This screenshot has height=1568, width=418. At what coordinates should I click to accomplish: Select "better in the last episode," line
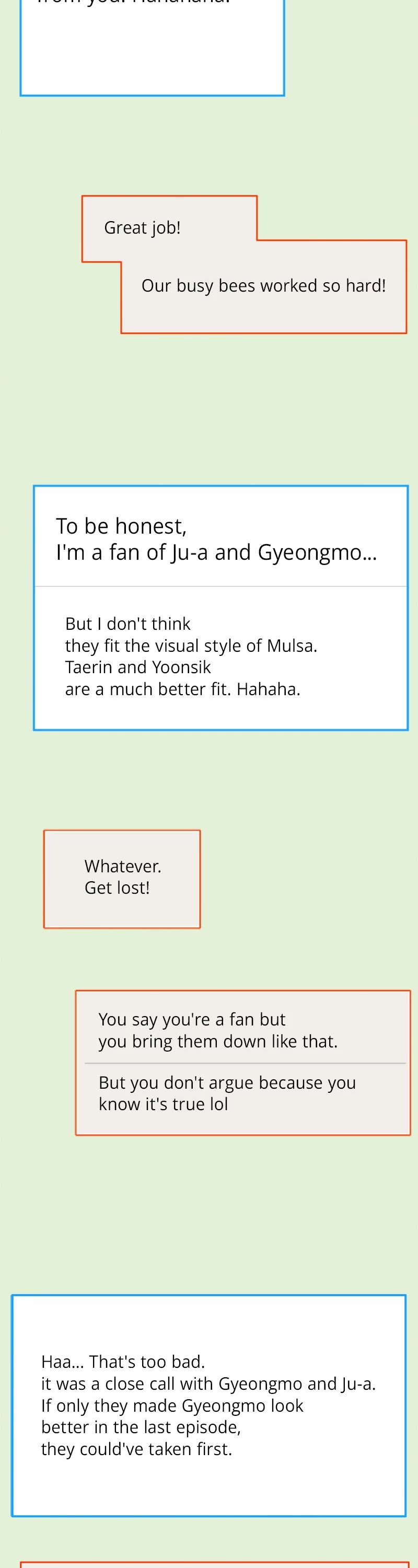point(141,1427)
